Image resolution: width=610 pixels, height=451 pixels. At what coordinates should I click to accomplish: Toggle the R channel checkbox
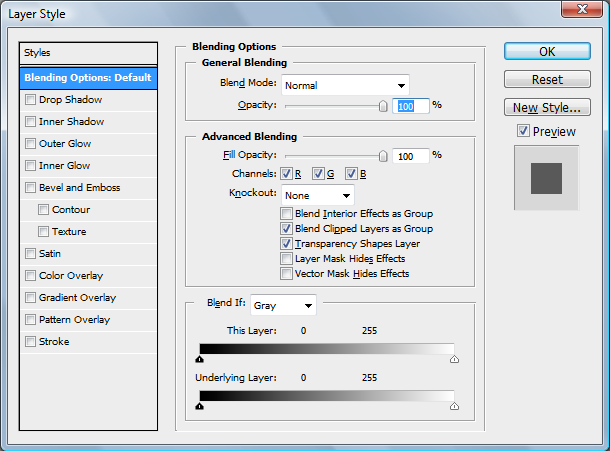286,174
